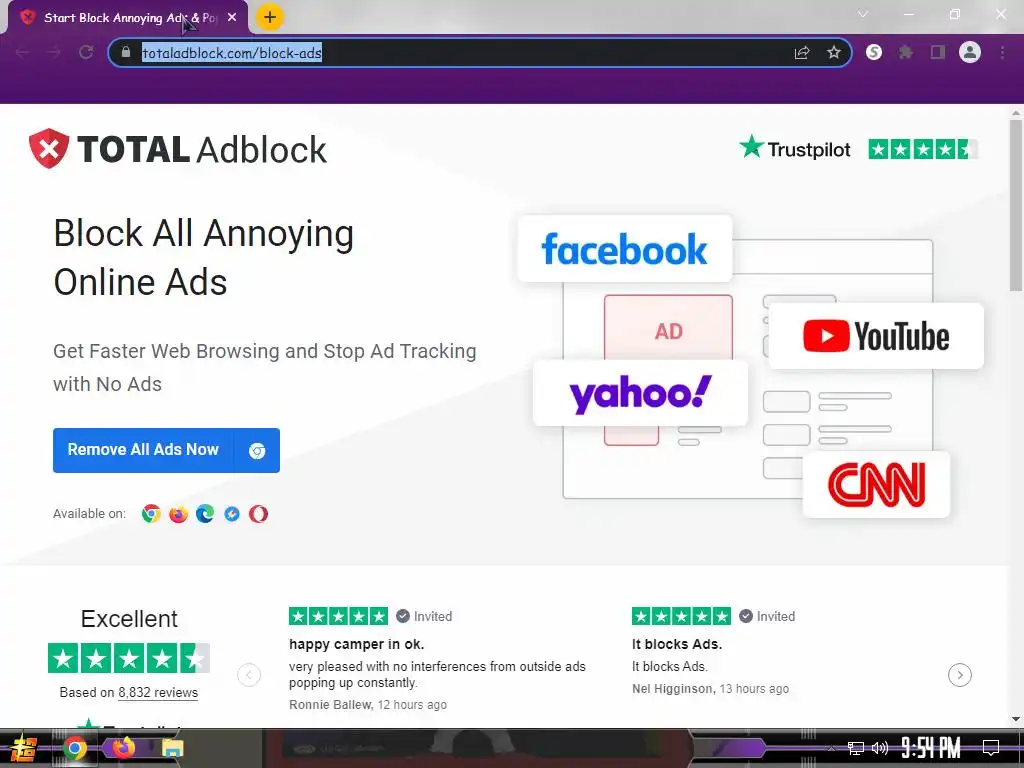
Task: Click the yahoo! logo card
Action: click(640, 393)
